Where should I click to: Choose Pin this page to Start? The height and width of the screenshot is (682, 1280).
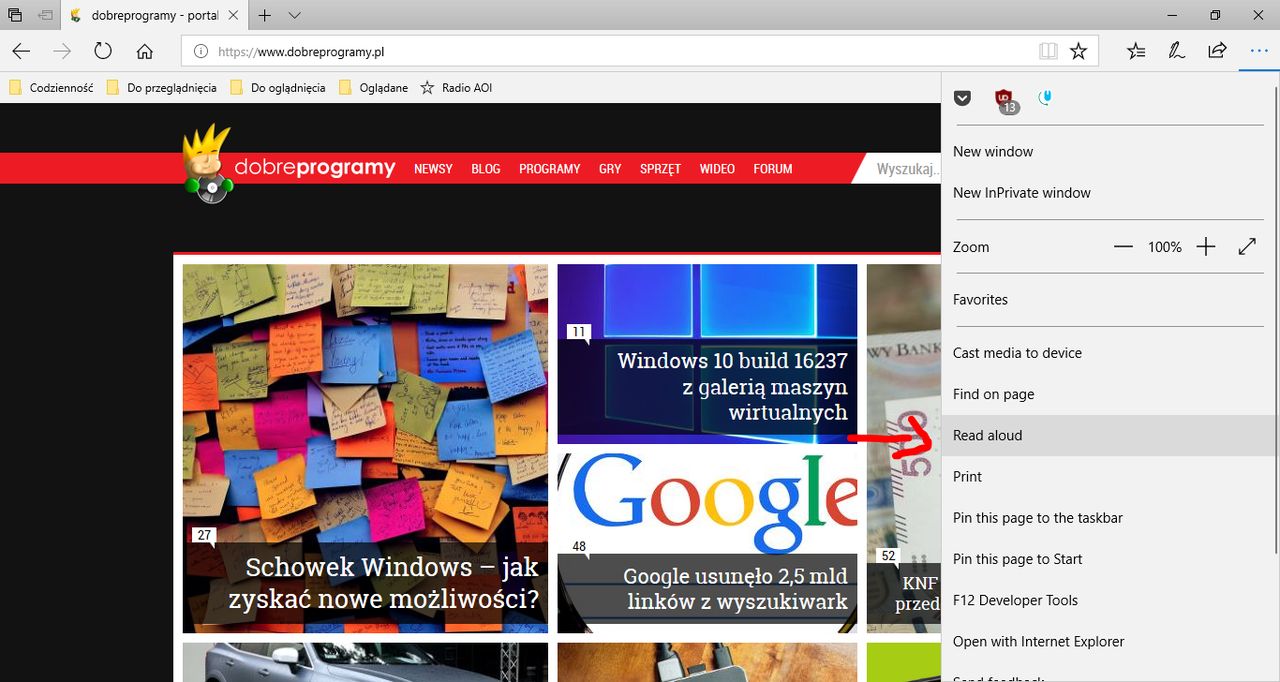coord(1109,559)
